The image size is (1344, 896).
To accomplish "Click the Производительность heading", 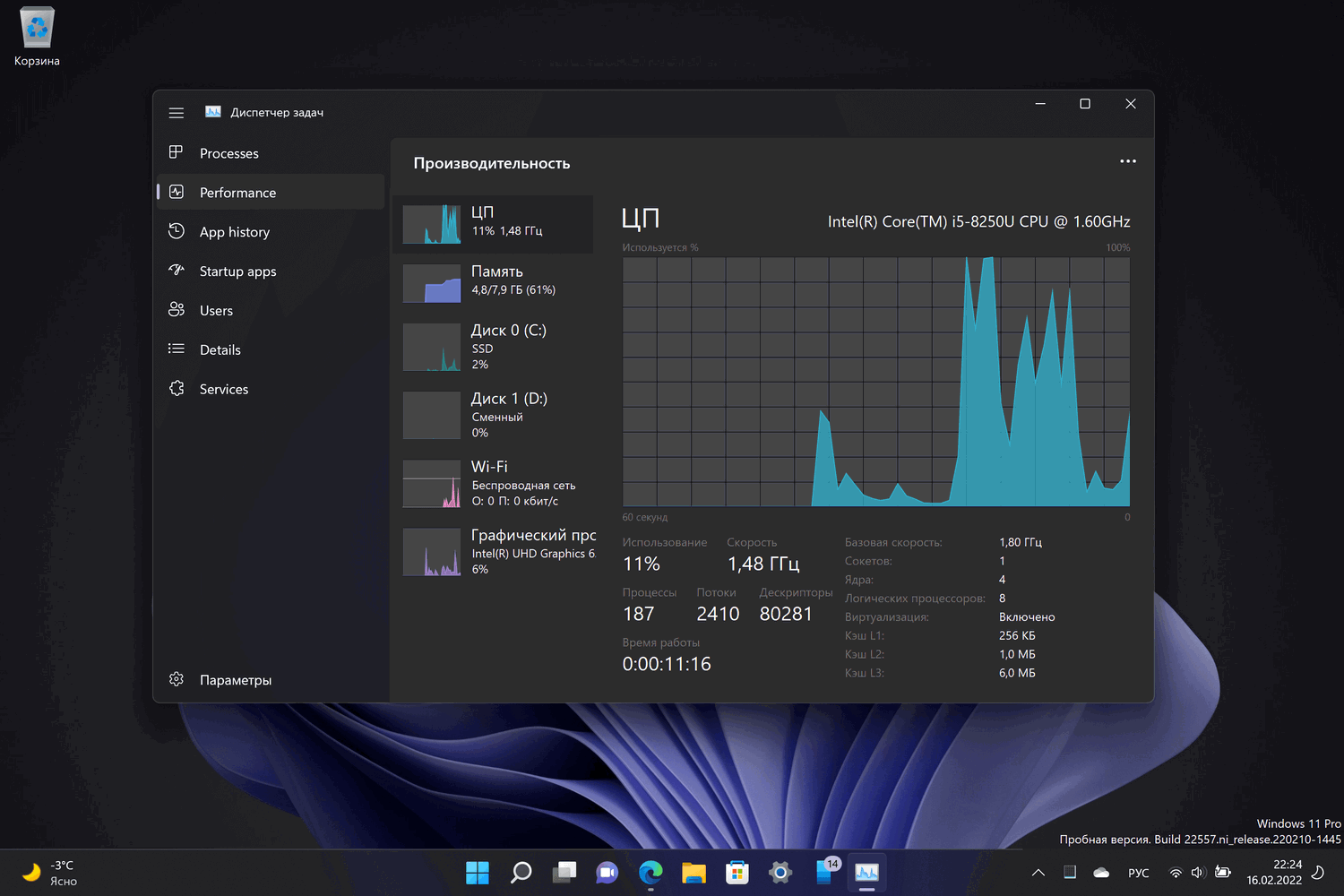I will [x=492, y=163].
